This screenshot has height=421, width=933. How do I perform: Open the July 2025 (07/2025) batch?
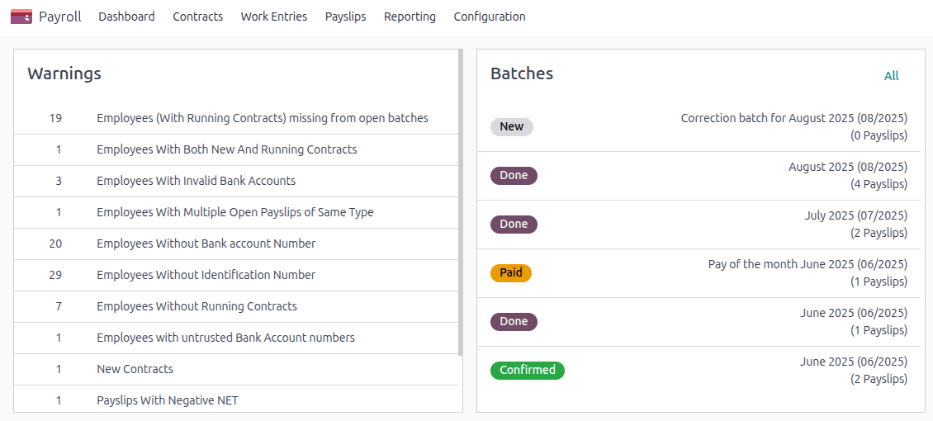click(855, 215)
